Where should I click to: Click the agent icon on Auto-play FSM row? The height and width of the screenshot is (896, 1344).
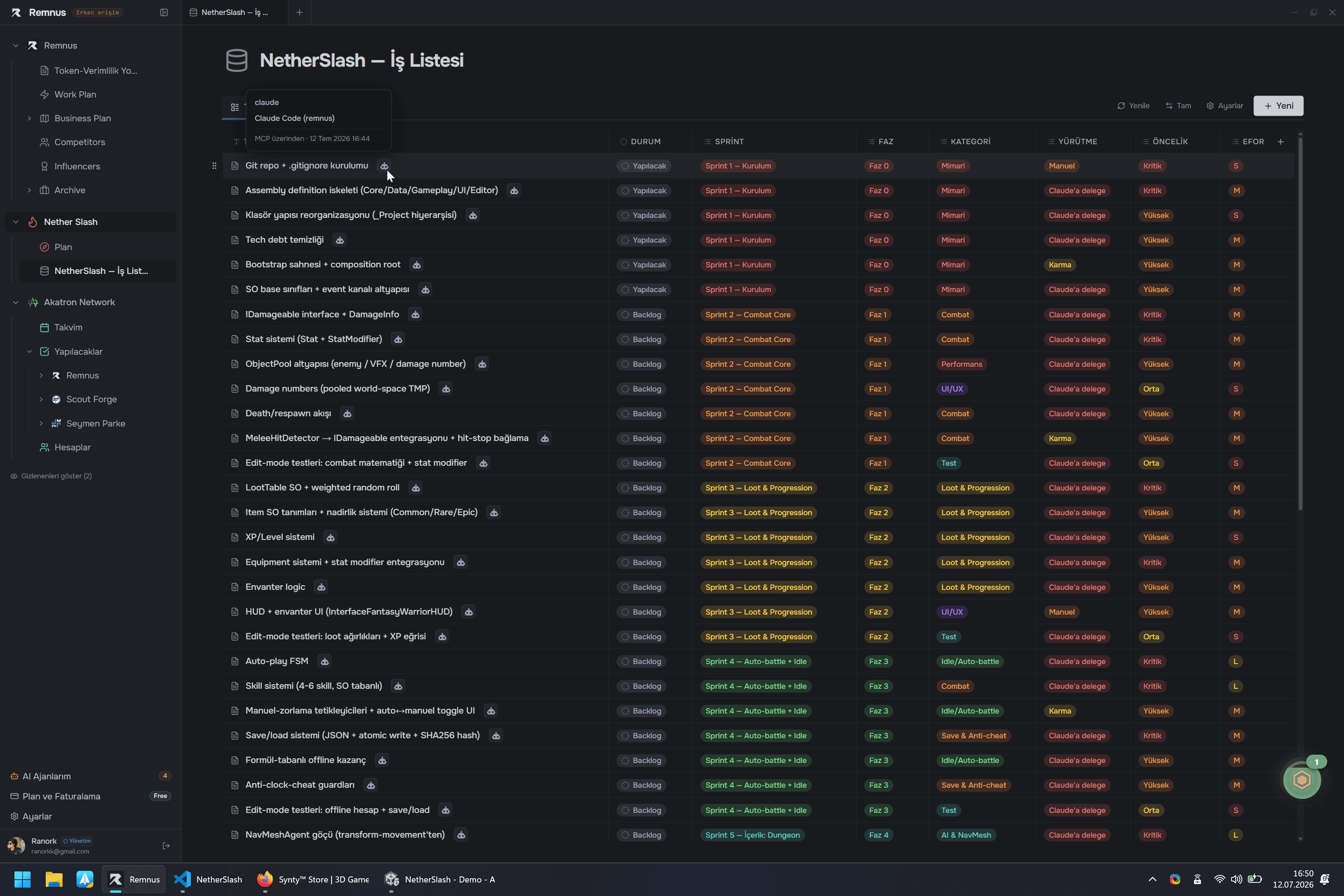[325, 661]
